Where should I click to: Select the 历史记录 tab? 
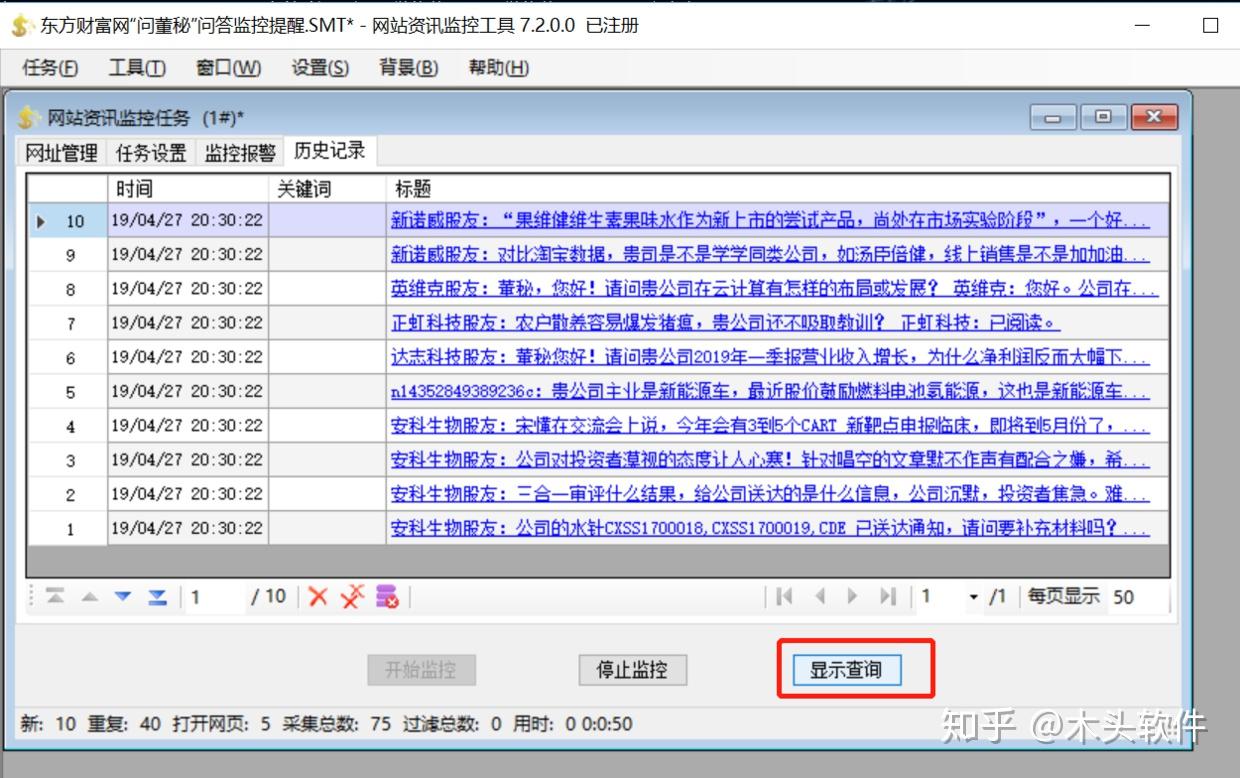coord(330,151)
